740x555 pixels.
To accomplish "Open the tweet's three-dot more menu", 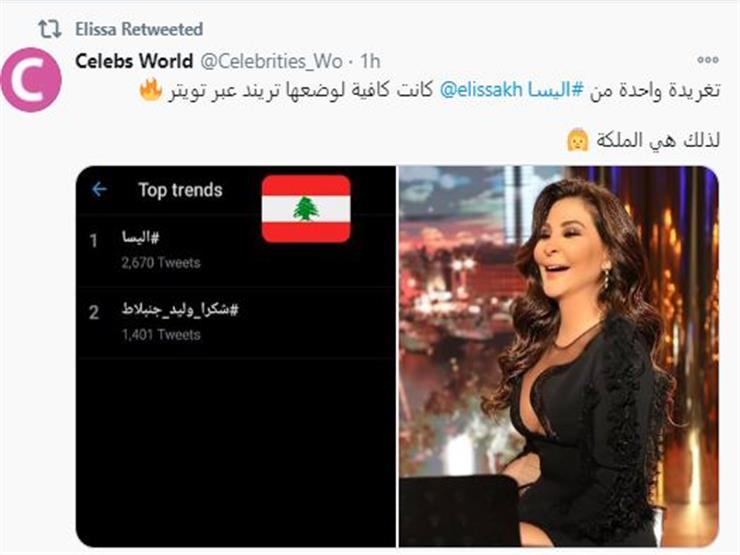I will [x=707, y=60].
